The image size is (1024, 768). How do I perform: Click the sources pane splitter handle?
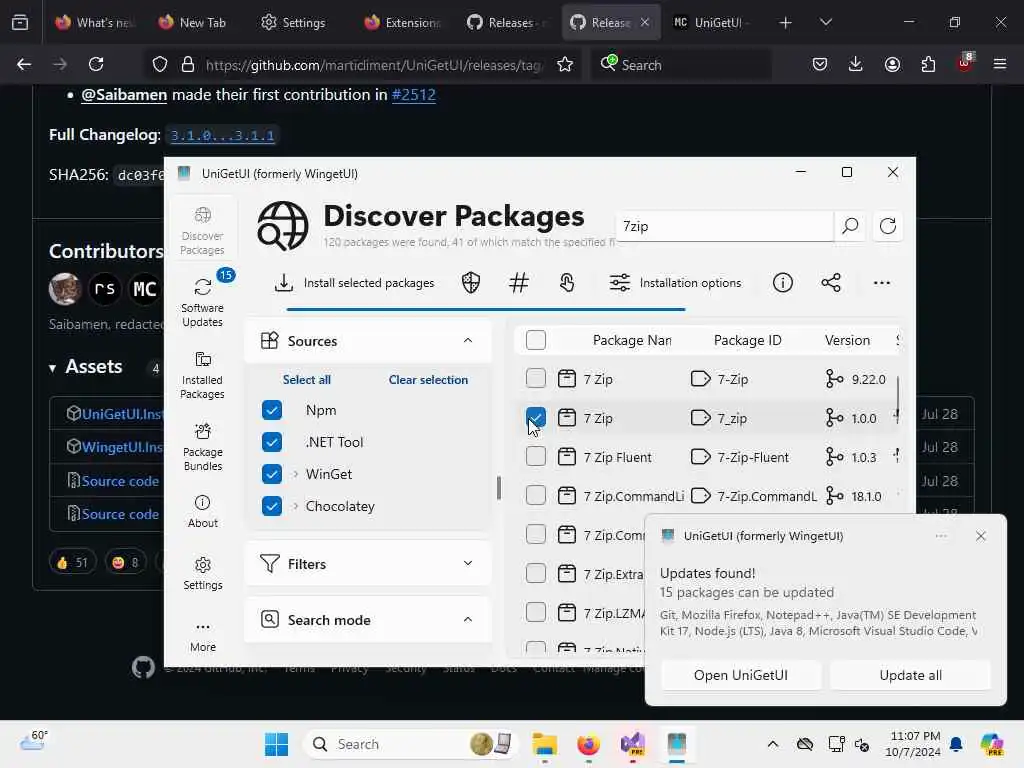499,488
